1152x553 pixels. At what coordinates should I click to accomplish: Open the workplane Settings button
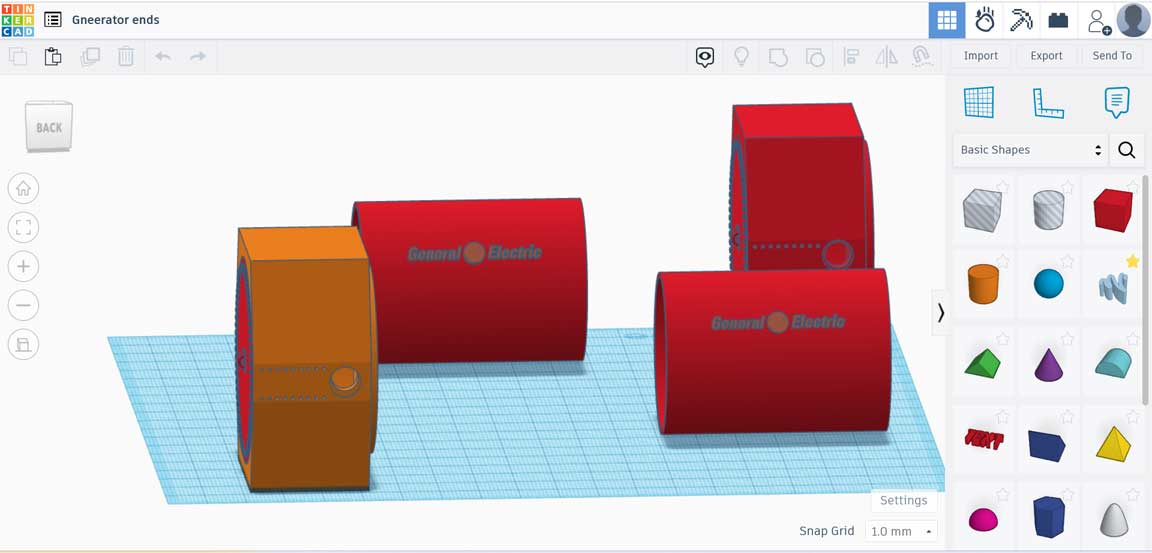click(x=904, y=500)
